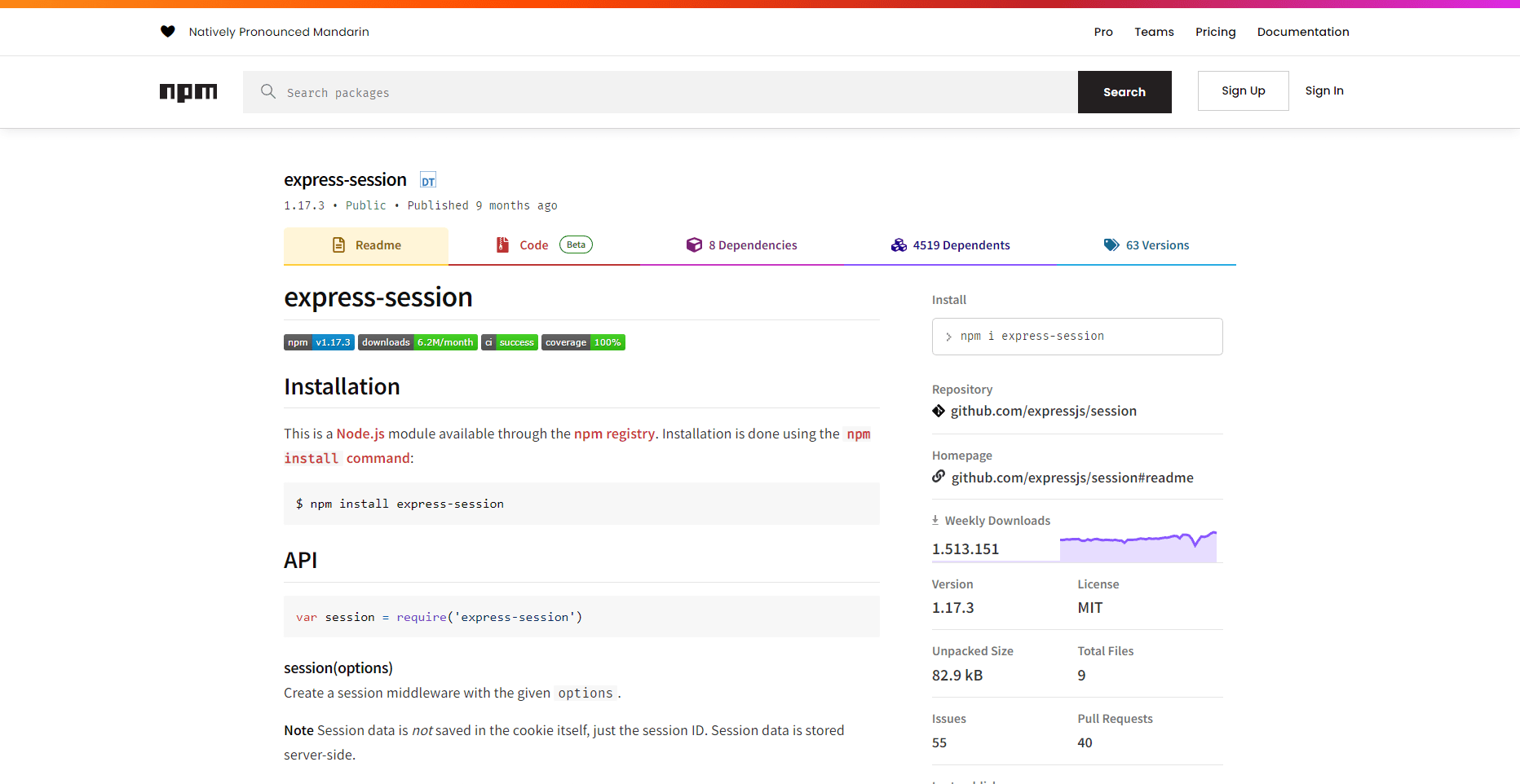Click the homepage chain link icon
This screenshot has height=784, width=1520.
(939, 476)
